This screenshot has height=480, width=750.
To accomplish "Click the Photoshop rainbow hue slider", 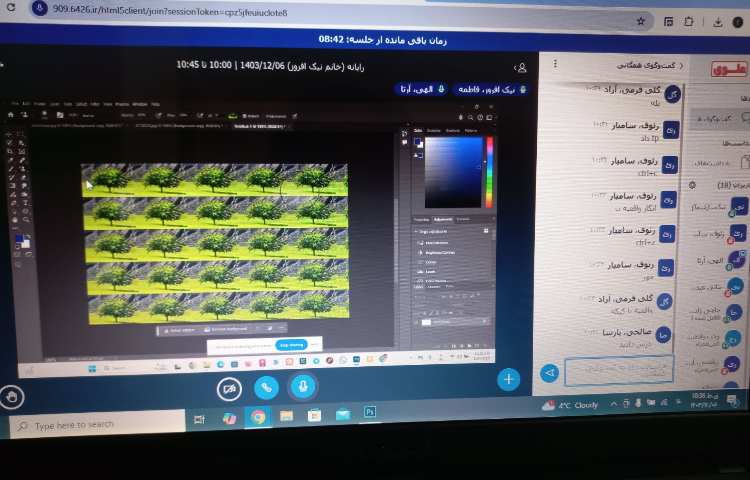I will coord(489,172).
